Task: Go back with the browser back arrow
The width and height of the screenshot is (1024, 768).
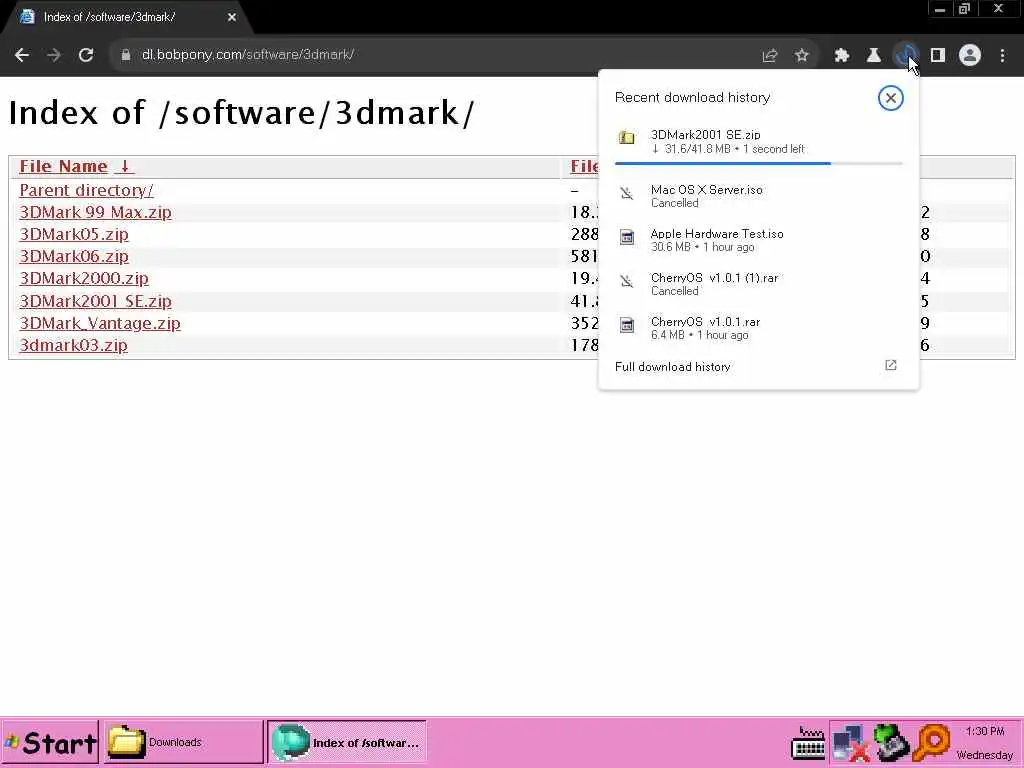Action: click(22, 55)
